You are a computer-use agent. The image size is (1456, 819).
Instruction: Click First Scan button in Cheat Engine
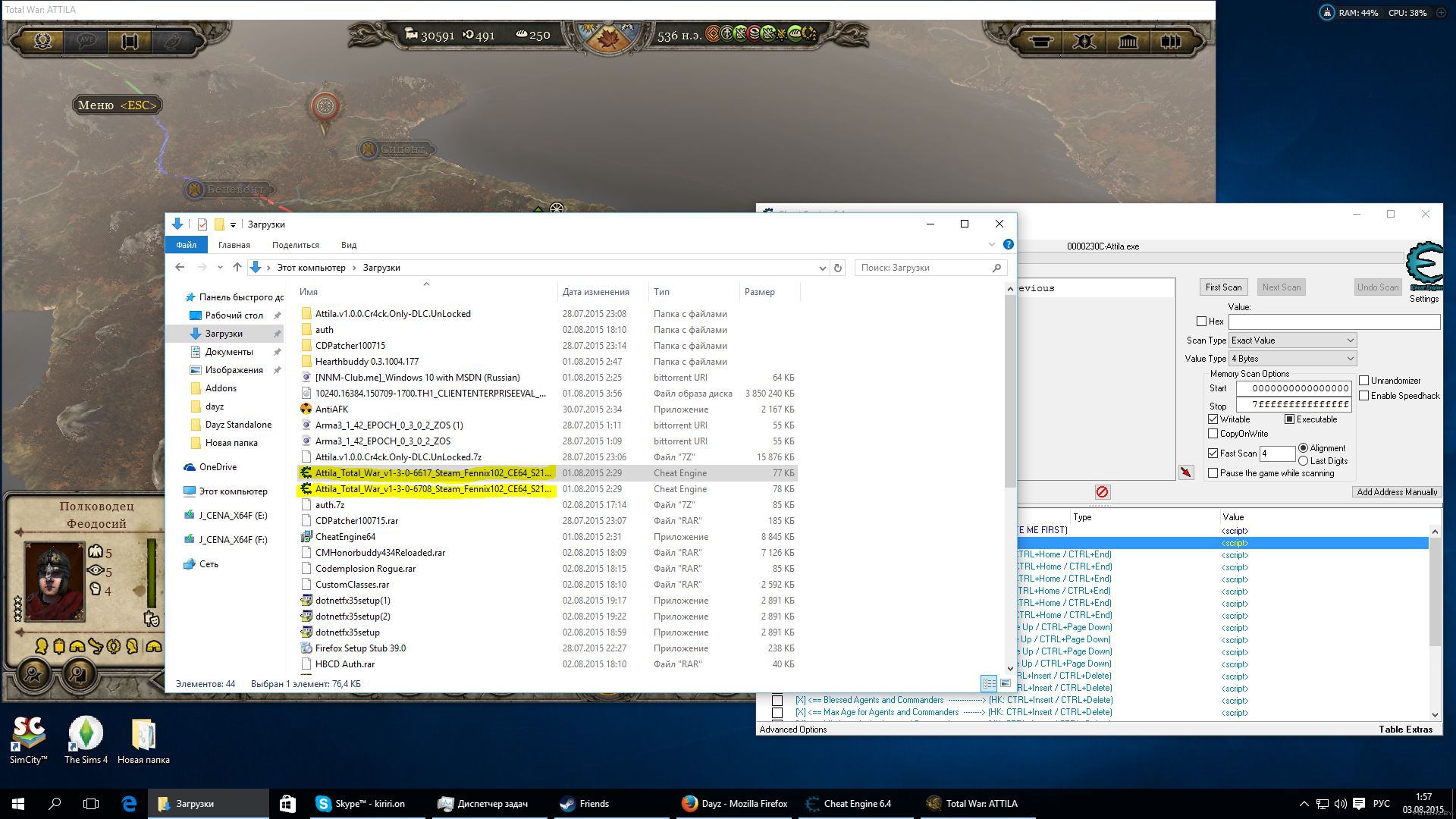[1223, 287]
